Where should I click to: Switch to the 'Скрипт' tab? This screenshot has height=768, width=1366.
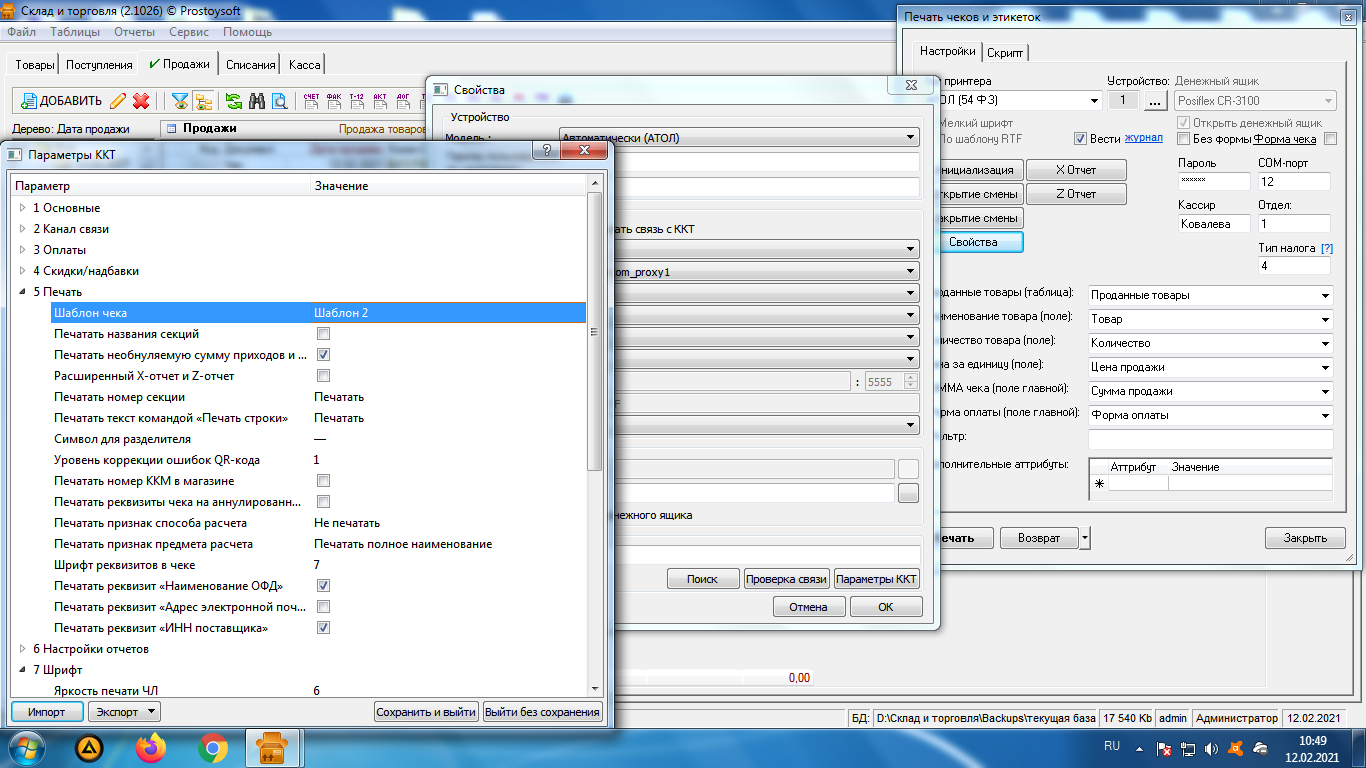click(1005, 52)
